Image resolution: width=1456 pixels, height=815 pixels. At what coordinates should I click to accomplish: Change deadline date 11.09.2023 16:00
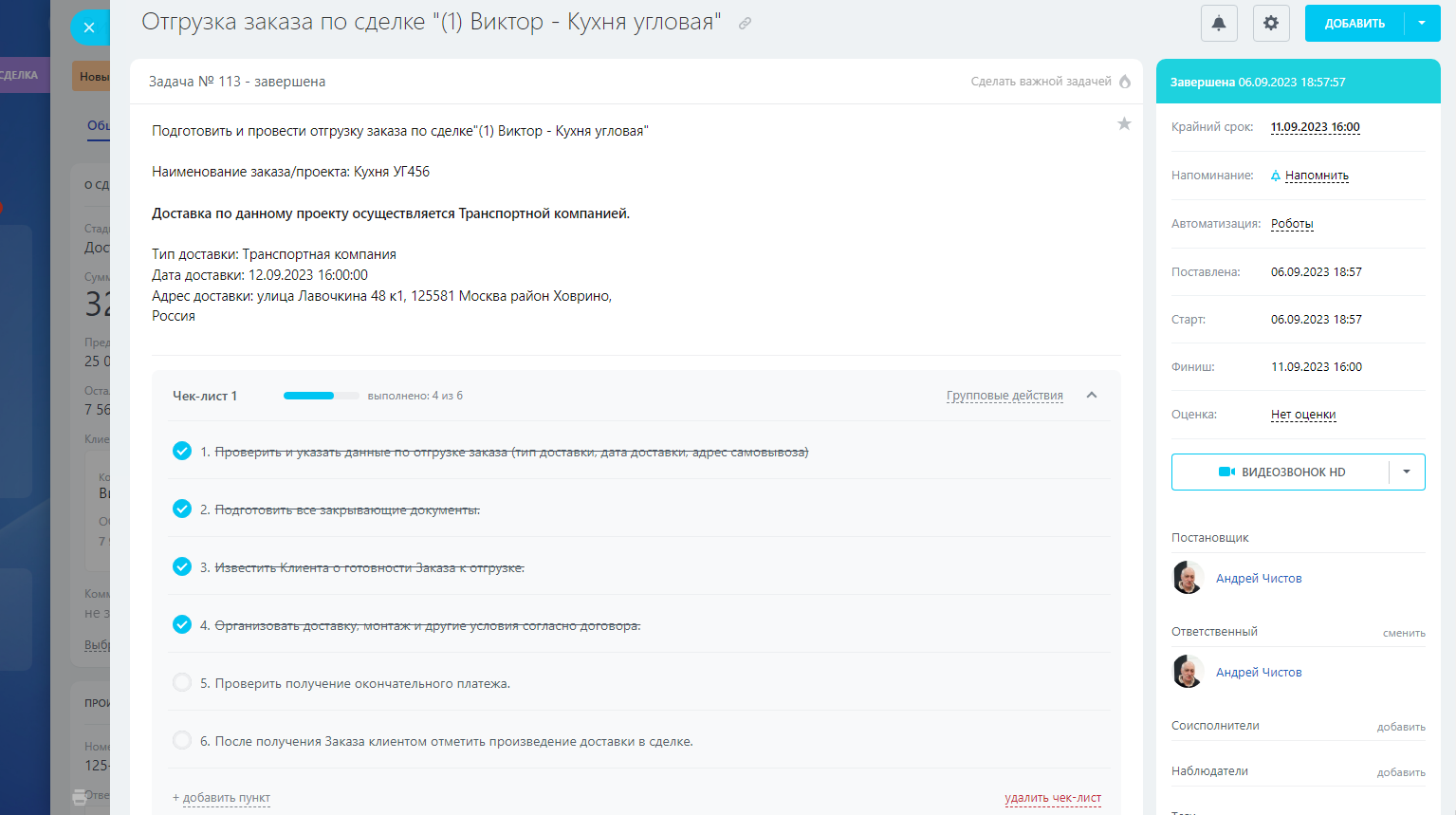click(x=1315, y=127)
